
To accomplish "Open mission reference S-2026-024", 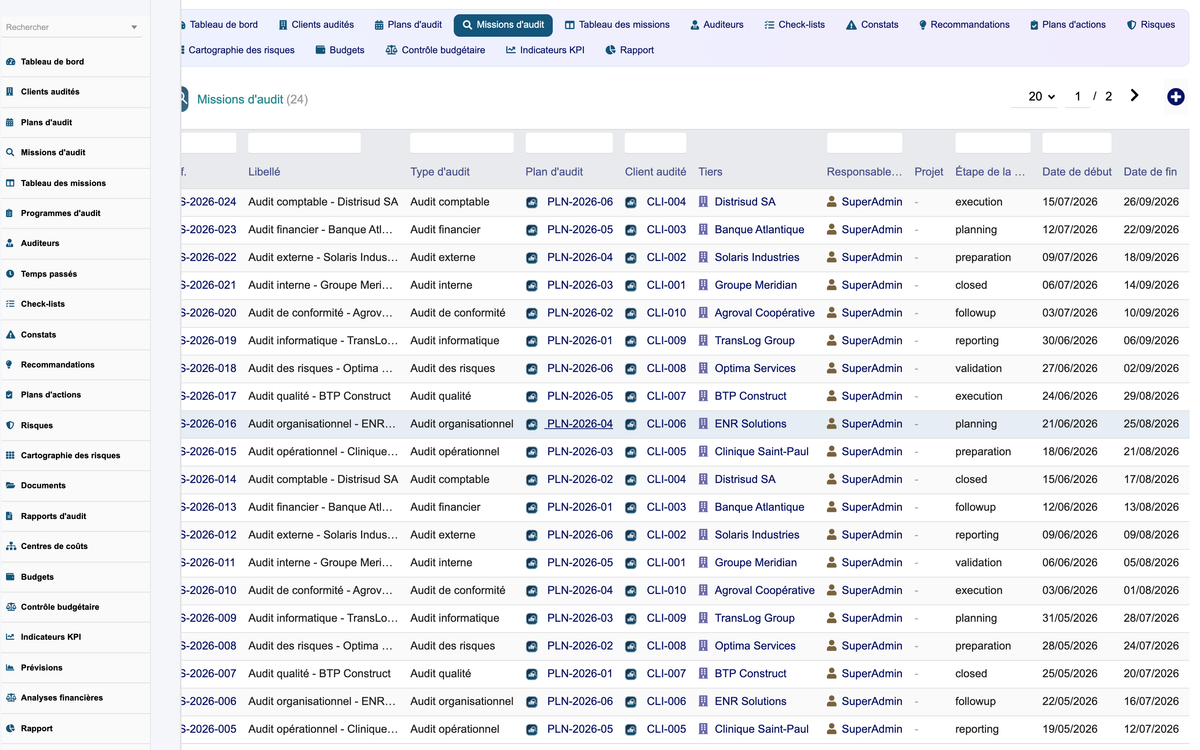I will coord(209,202).
